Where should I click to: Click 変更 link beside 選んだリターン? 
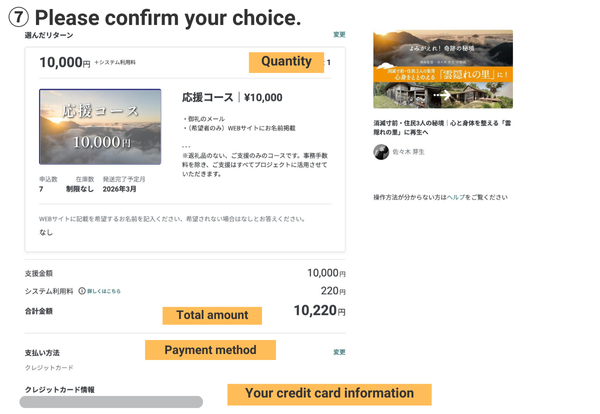339,35
